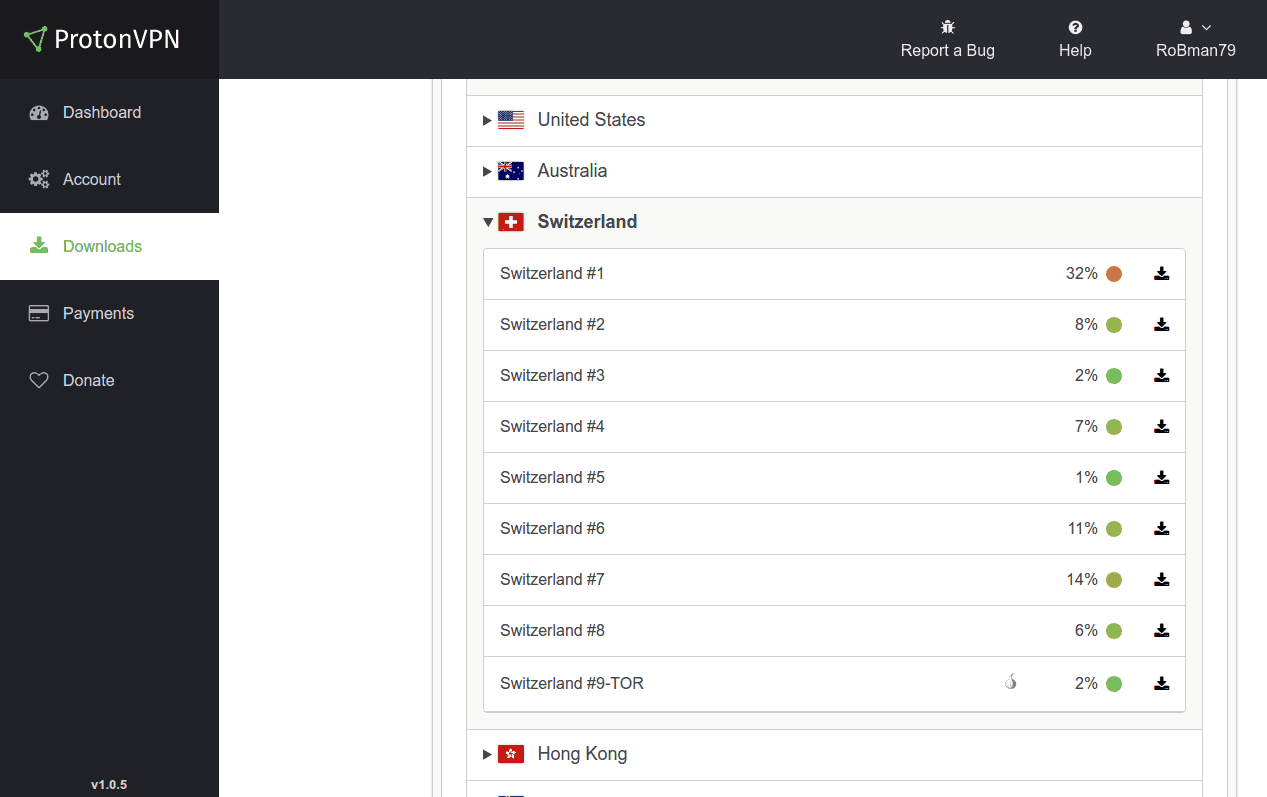This screenshot has height=797, width=1267.
Task: Download the Switzerland #9-TOR configuration file
Action: pos(1161,683)
